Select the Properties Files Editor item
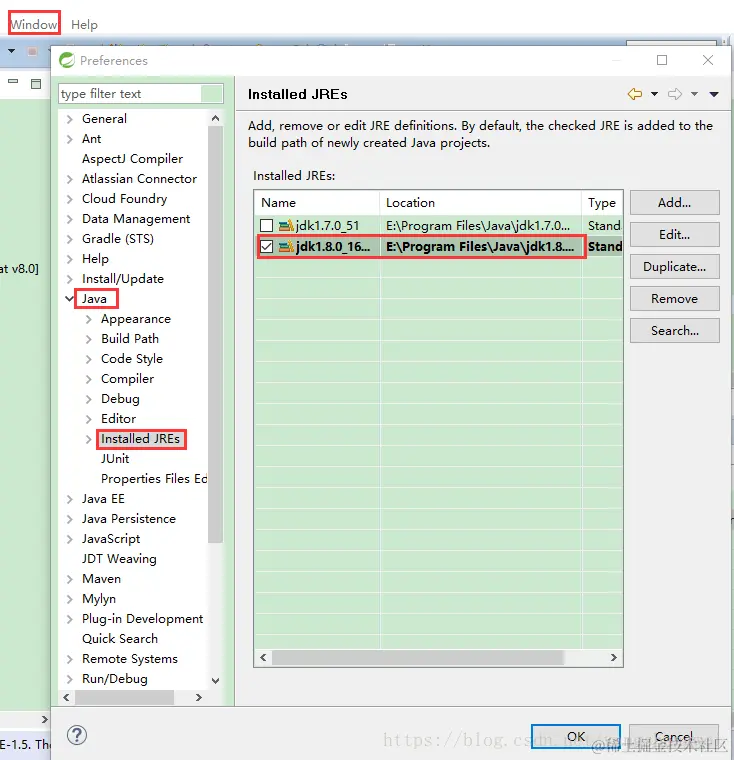The height and width of the screenshot is (760, 734). (x=154, y=479)
